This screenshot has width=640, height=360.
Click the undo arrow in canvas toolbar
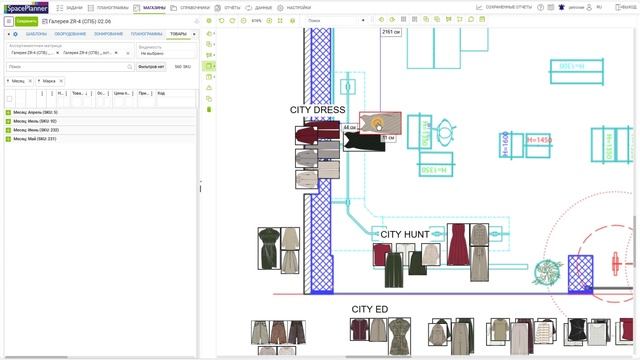click(x=221, y=20)
